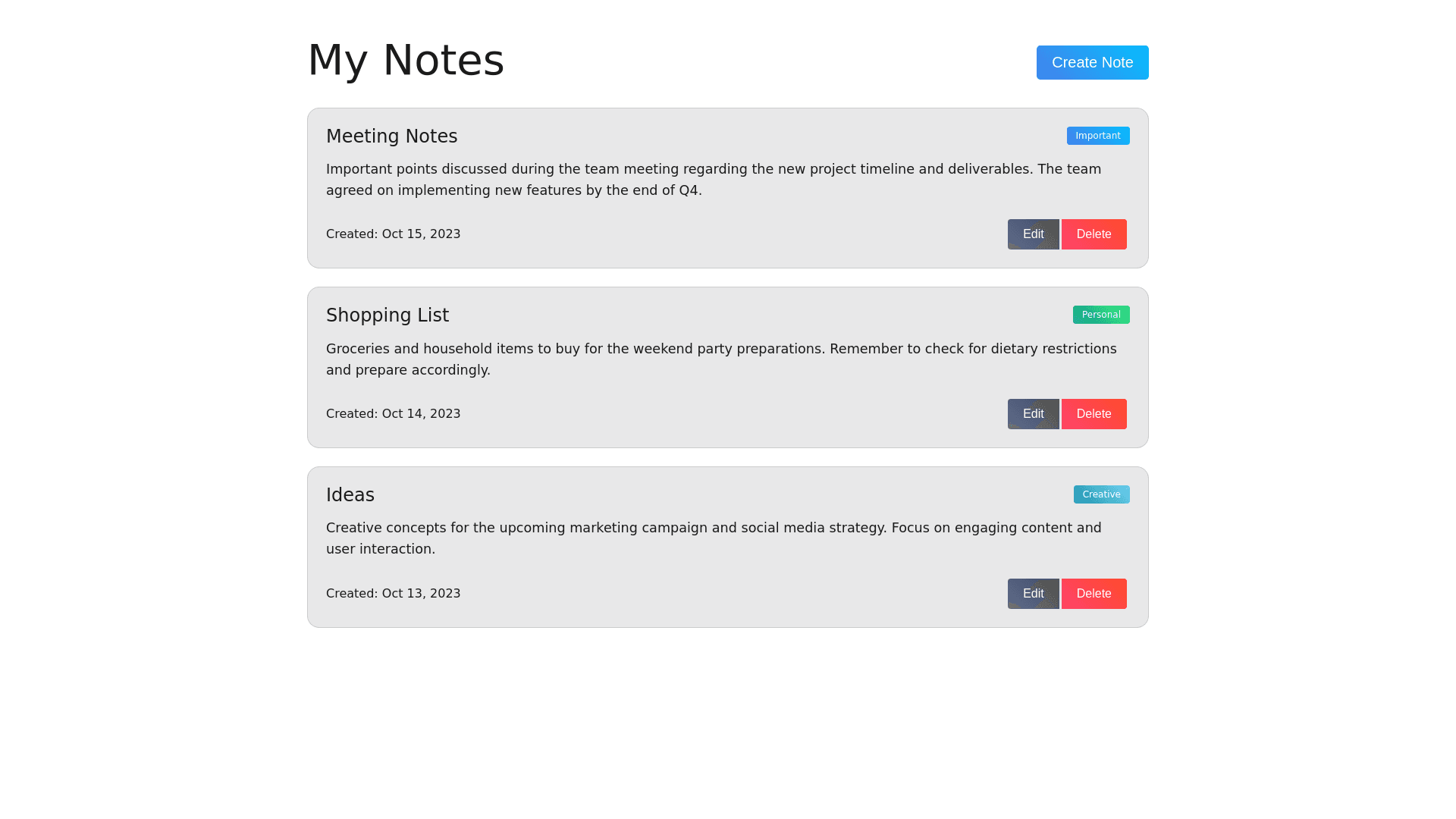Open Ideas note for editing

coord(1033,594)
